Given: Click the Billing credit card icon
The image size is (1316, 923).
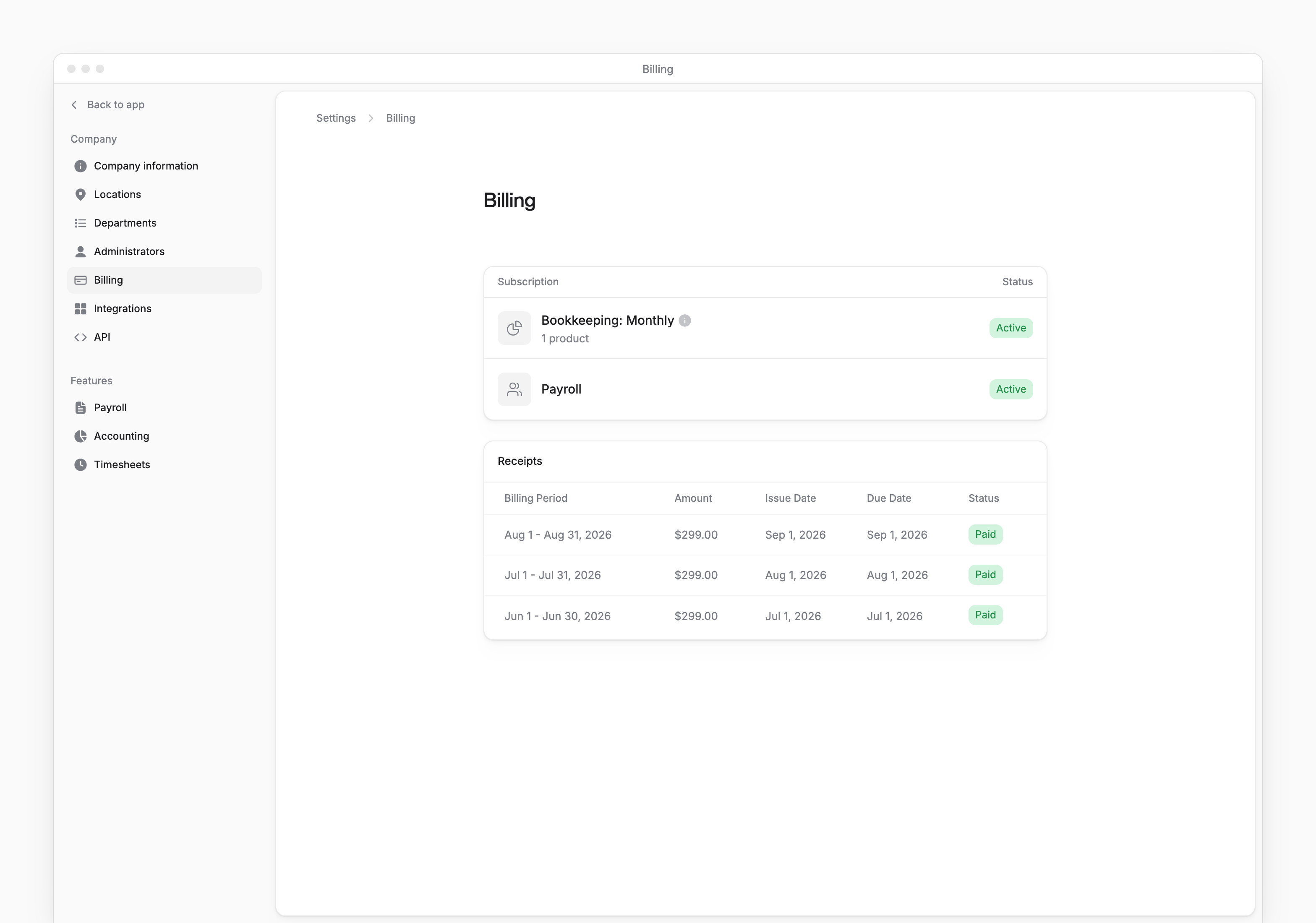Looking at the screenshot, I should (x=80, y=280).
